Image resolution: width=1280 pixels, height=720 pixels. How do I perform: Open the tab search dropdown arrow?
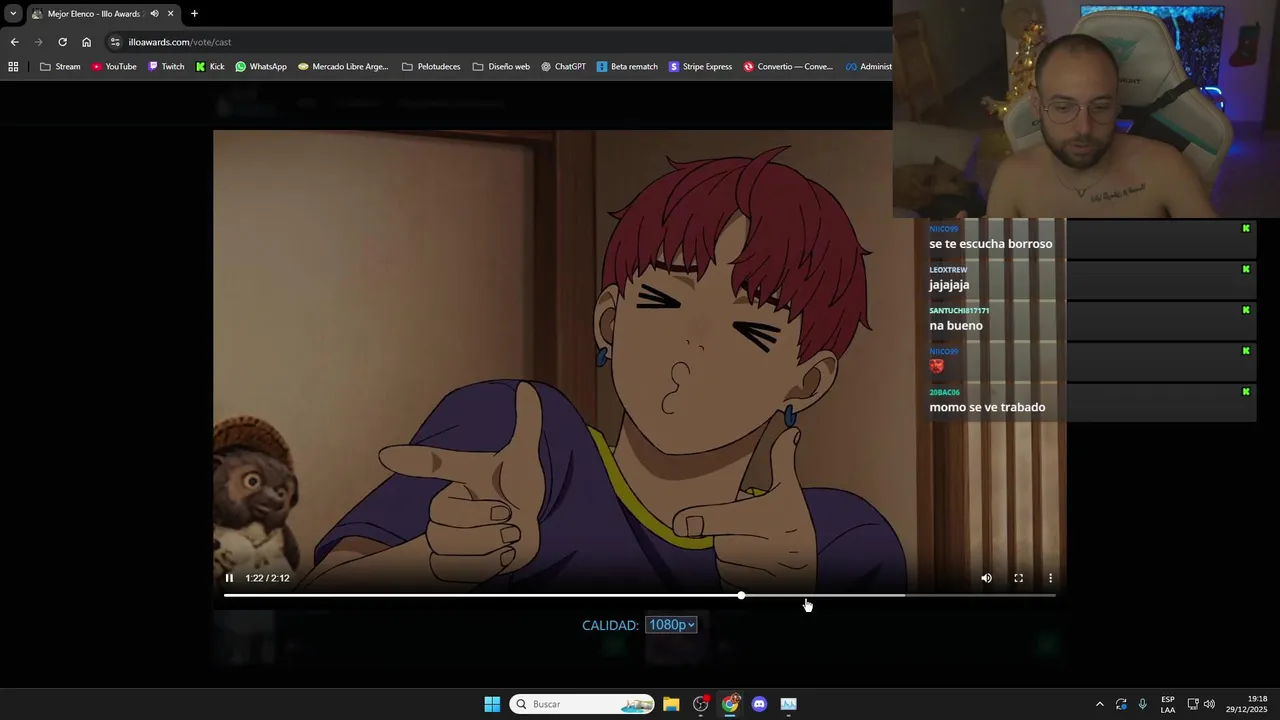[13, 14]
